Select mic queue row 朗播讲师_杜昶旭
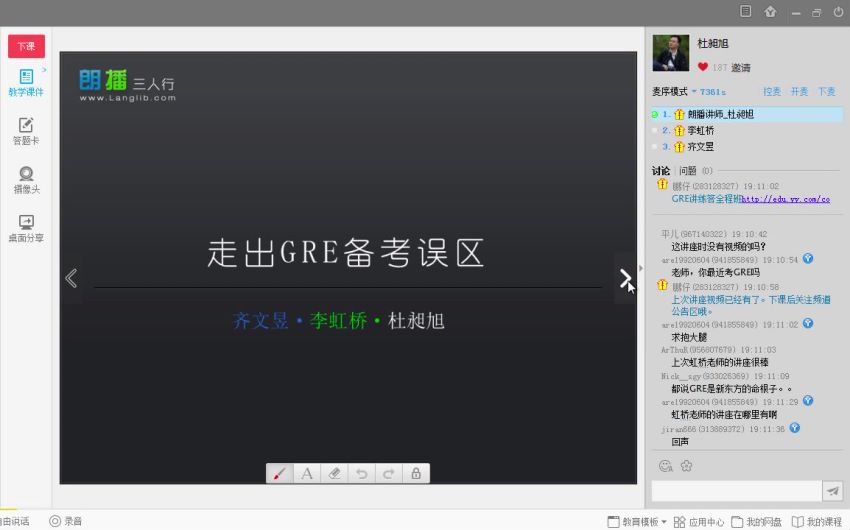This screenshot has width=850, height=530. (747, 114)
